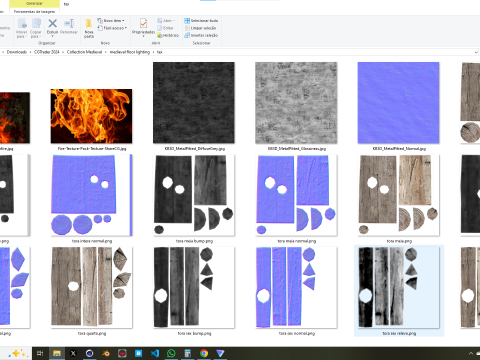Open the Novo item dropdown

tap(111, 21)
